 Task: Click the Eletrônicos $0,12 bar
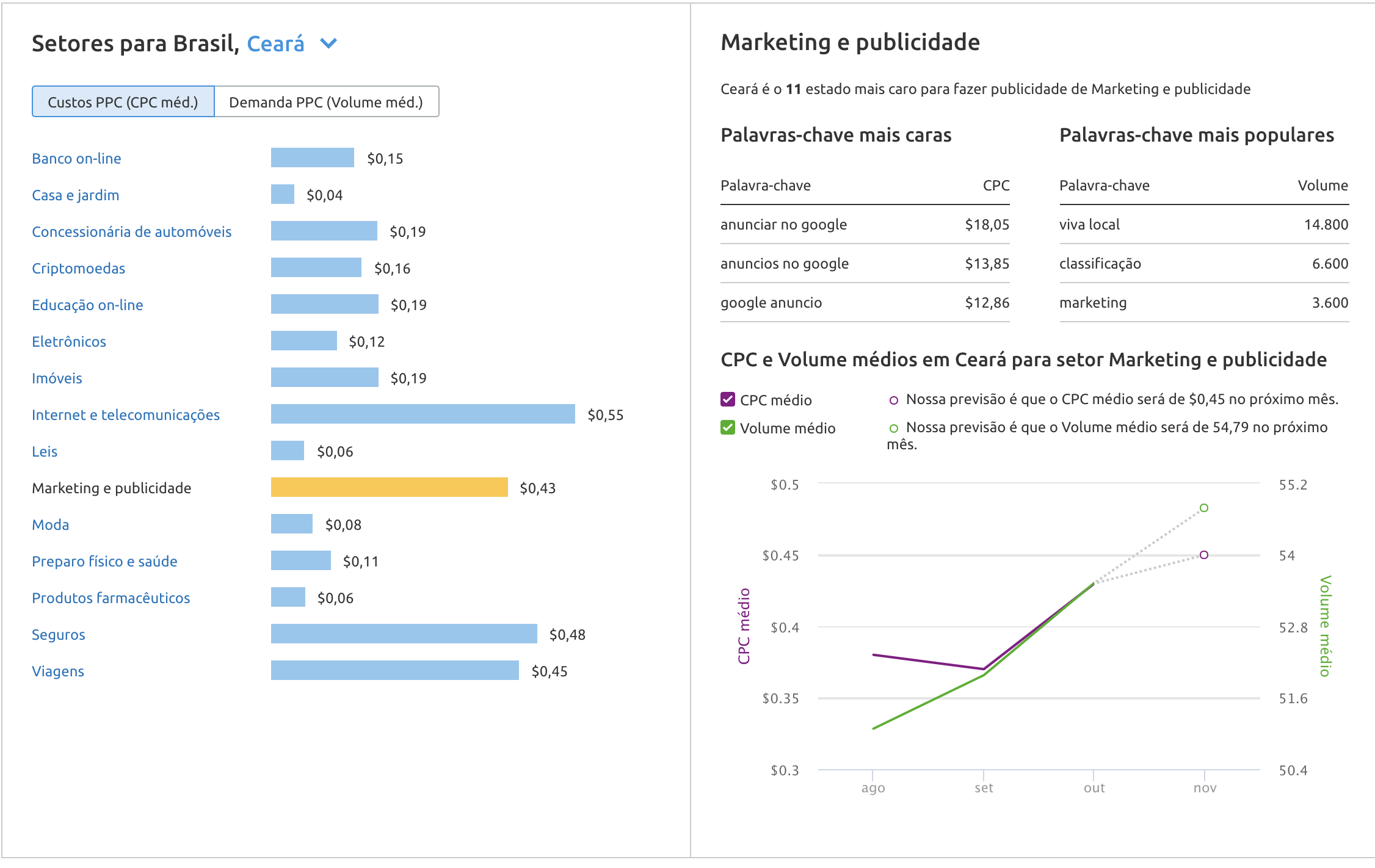point(304,341)
